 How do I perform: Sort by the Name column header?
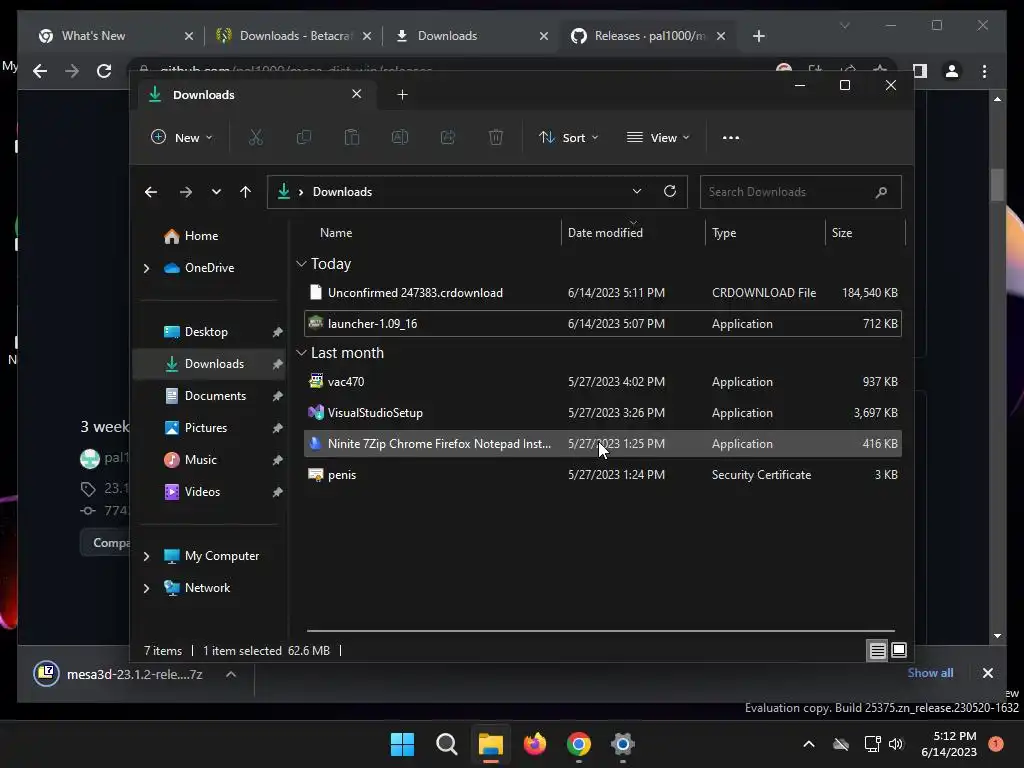336,232
